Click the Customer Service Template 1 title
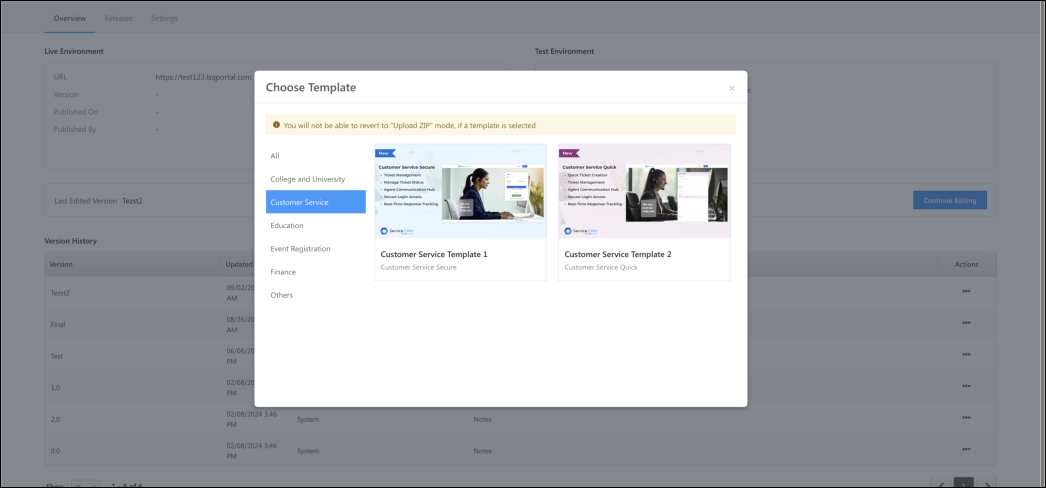The width and height of the screenshot is (1046, 488). [434, 254]
